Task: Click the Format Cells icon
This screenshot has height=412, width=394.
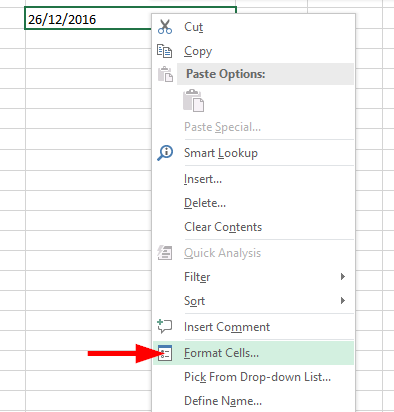Action: tap(165, 353)
